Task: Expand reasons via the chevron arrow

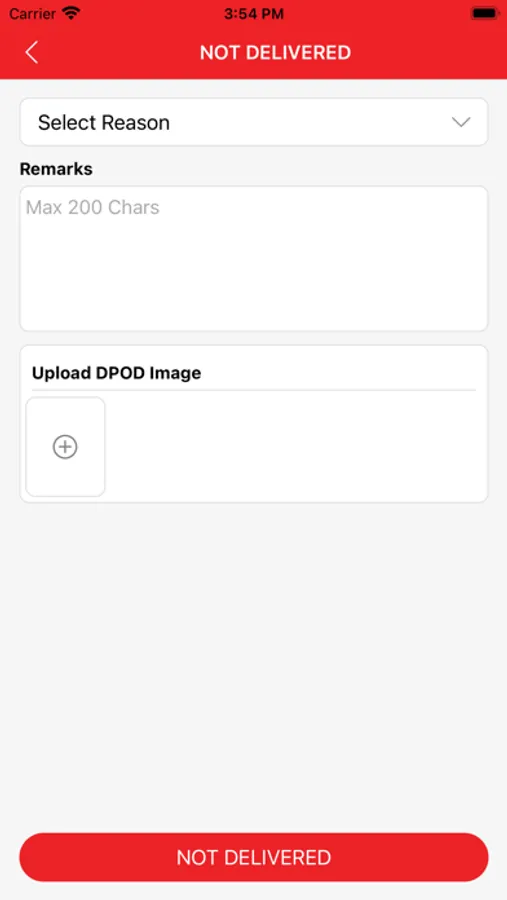Action: [x=461, y=122]
